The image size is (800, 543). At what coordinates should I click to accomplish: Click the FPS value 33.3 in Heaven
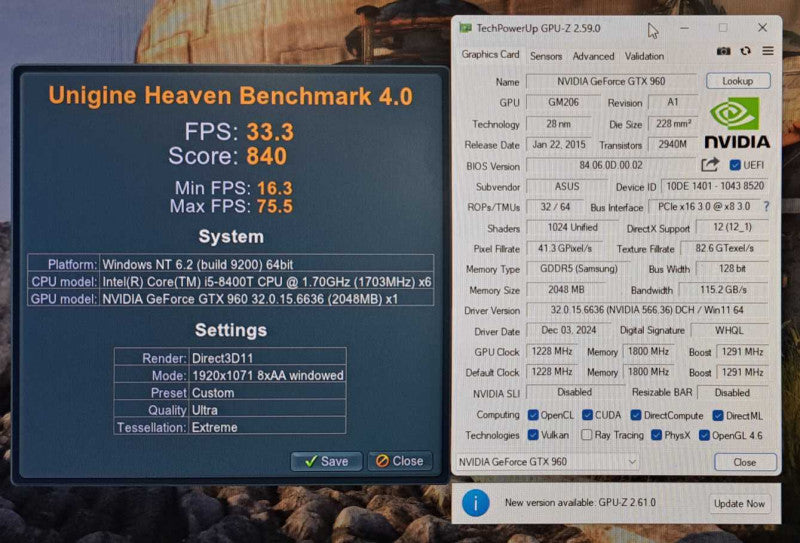coord(270,132)
